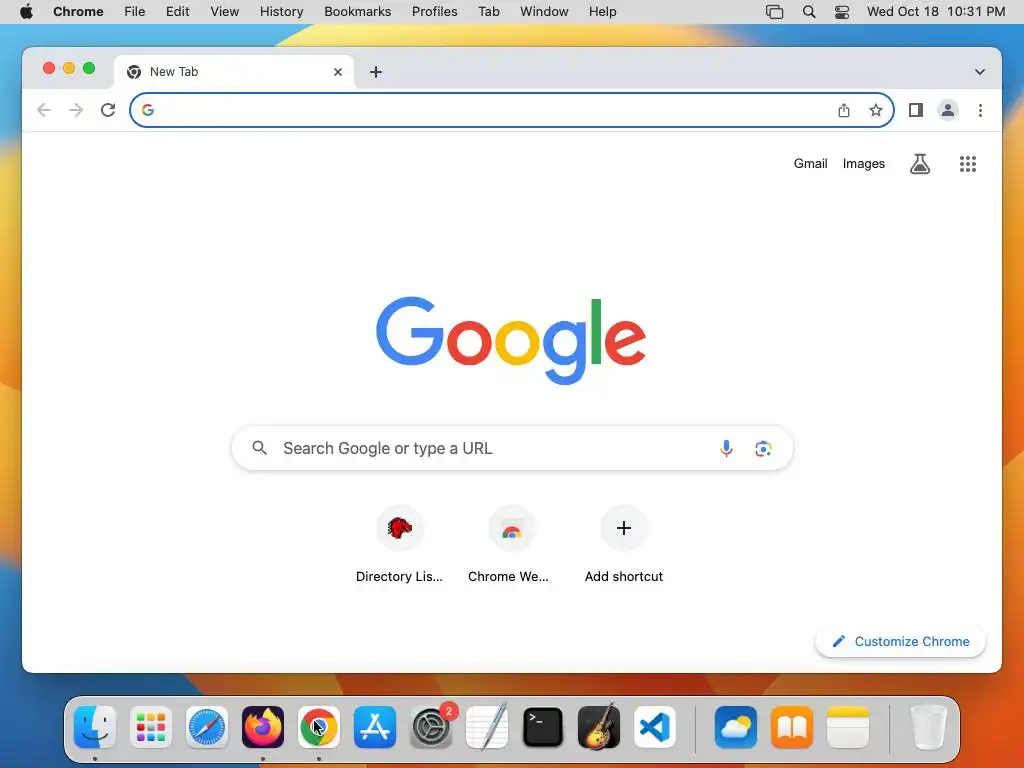Viewport: 1024px width, 768px height.
Task: Open the Images link
Action: click(x=863, y=163)
